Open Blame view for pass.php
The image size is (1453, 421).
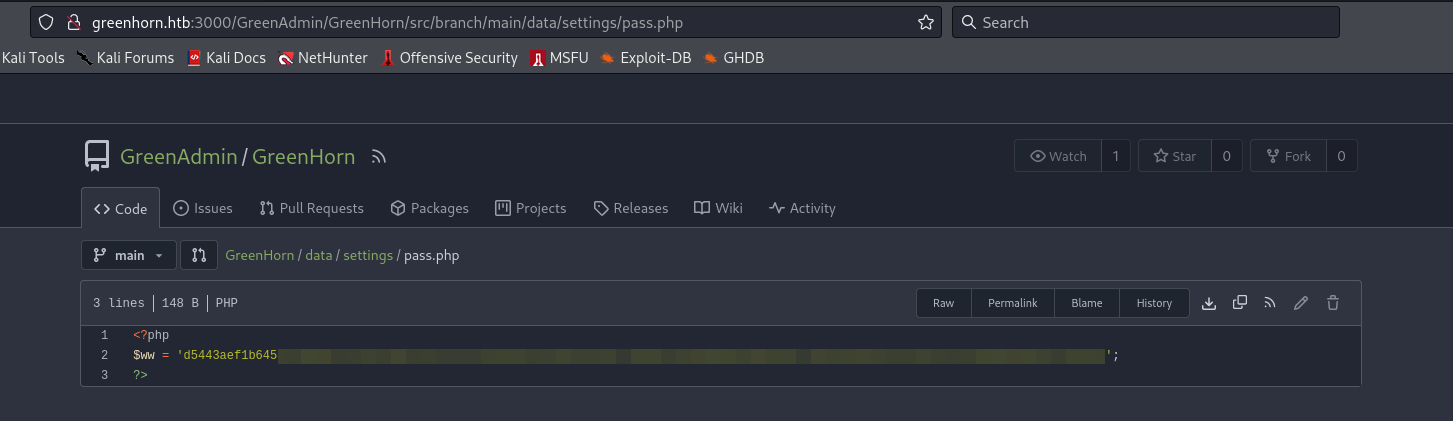[1086, 303]
